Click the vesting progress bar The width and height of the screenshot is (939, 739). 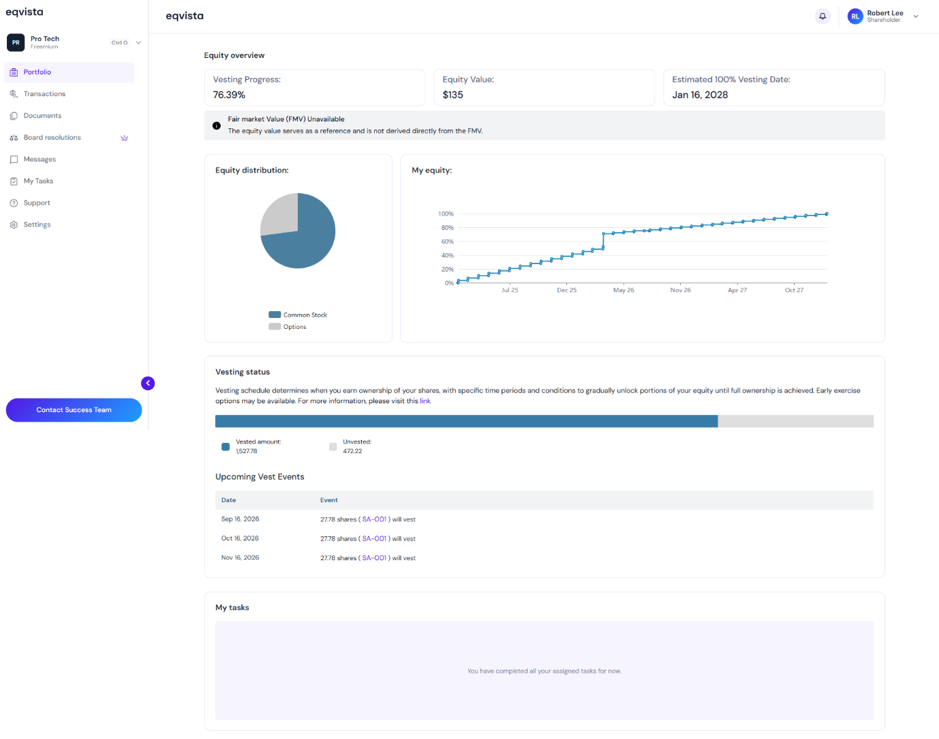tap(544, 421)
